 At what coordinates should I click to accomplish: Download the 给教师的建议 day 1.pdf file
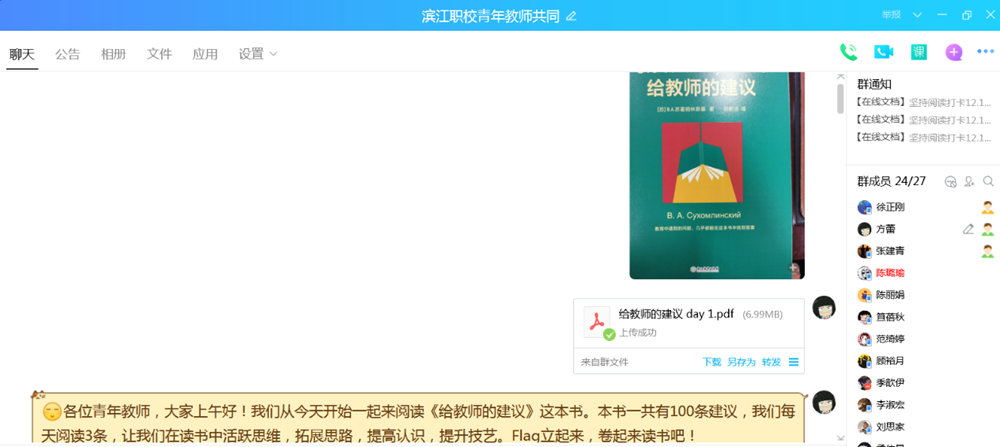click(x=712, y=362)
